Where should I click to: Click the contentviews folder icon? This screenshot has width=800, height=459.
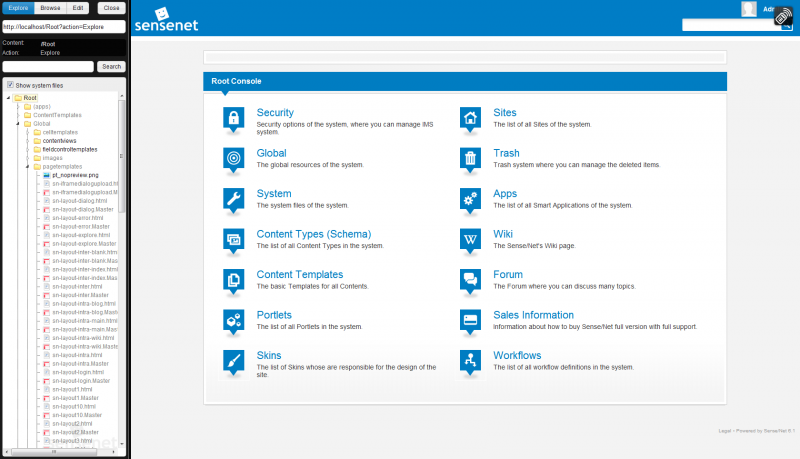(x=37, y=141)
